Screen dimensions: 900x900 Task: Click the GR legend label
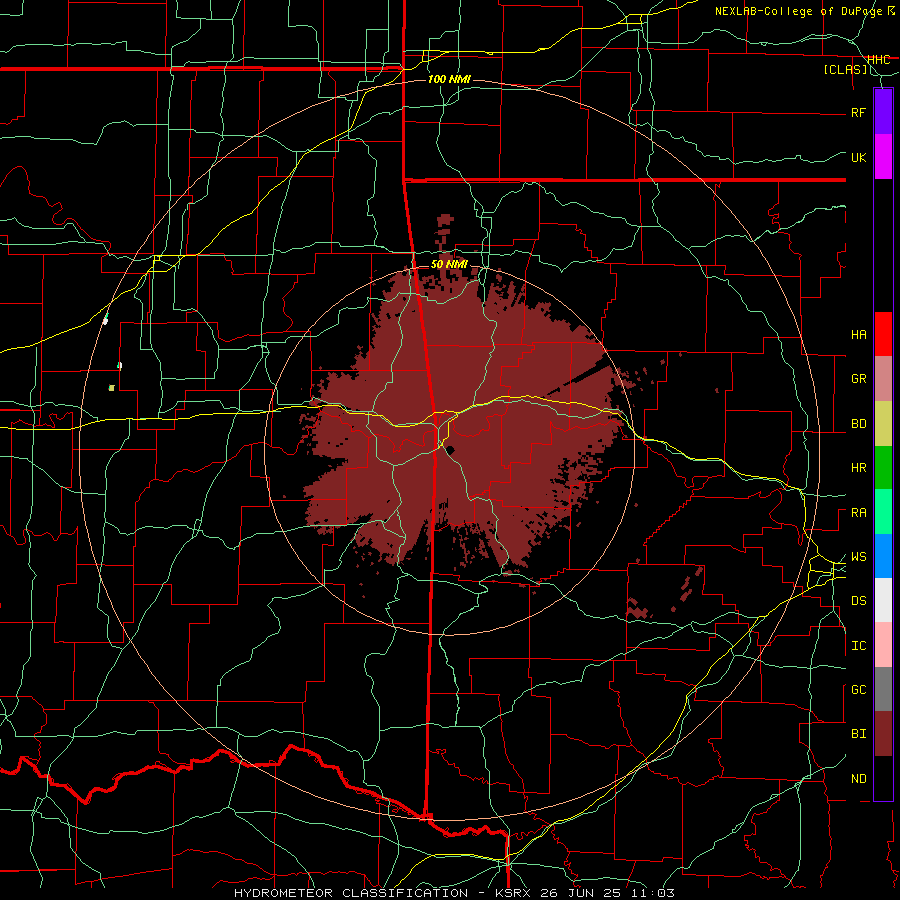(859, 379)
